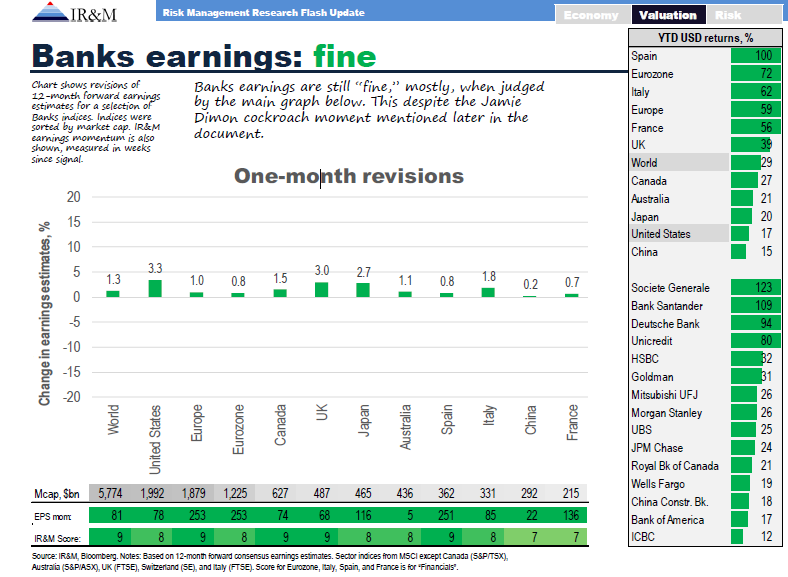Viewport: 788px width, 577px height.
Task: Click the Royal Bk of Canada row
Action: coord(705,465)
